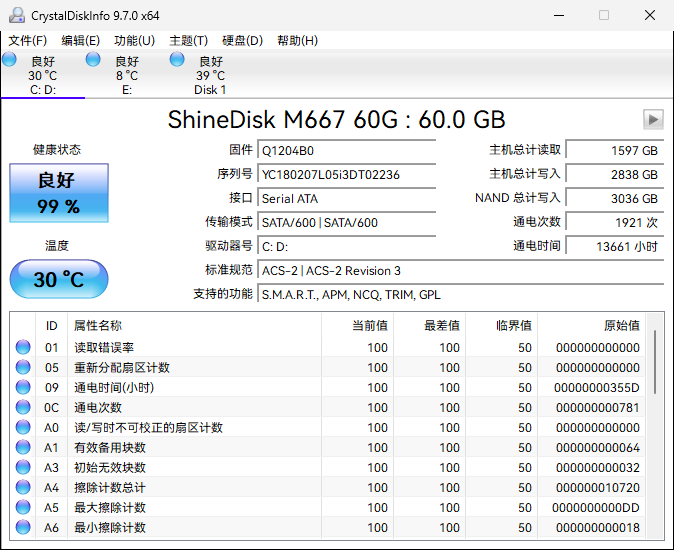Click the 当前值 column header

(357, 326)
